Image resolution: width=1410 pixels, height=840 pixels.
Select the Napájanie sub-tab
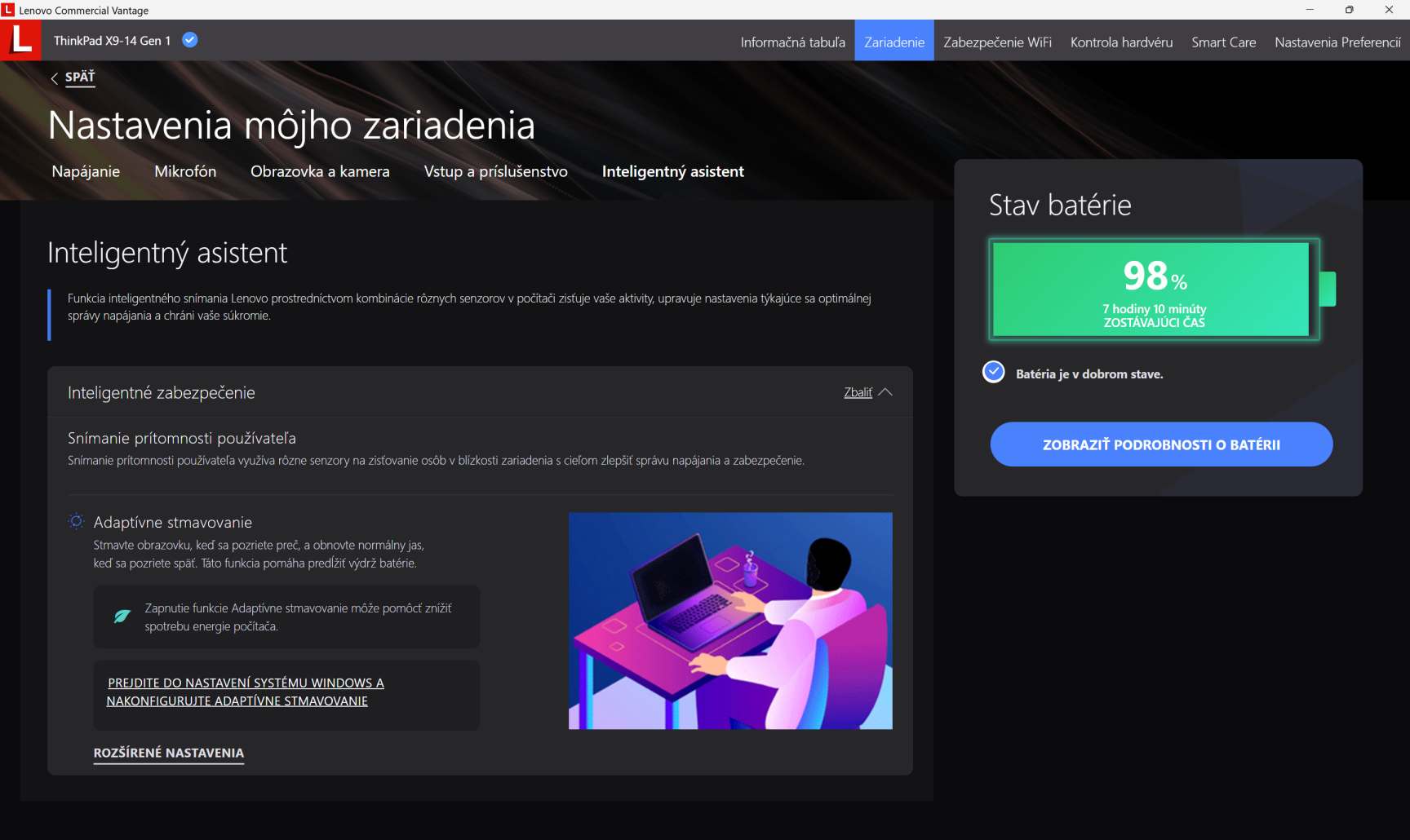click(86, 171)
